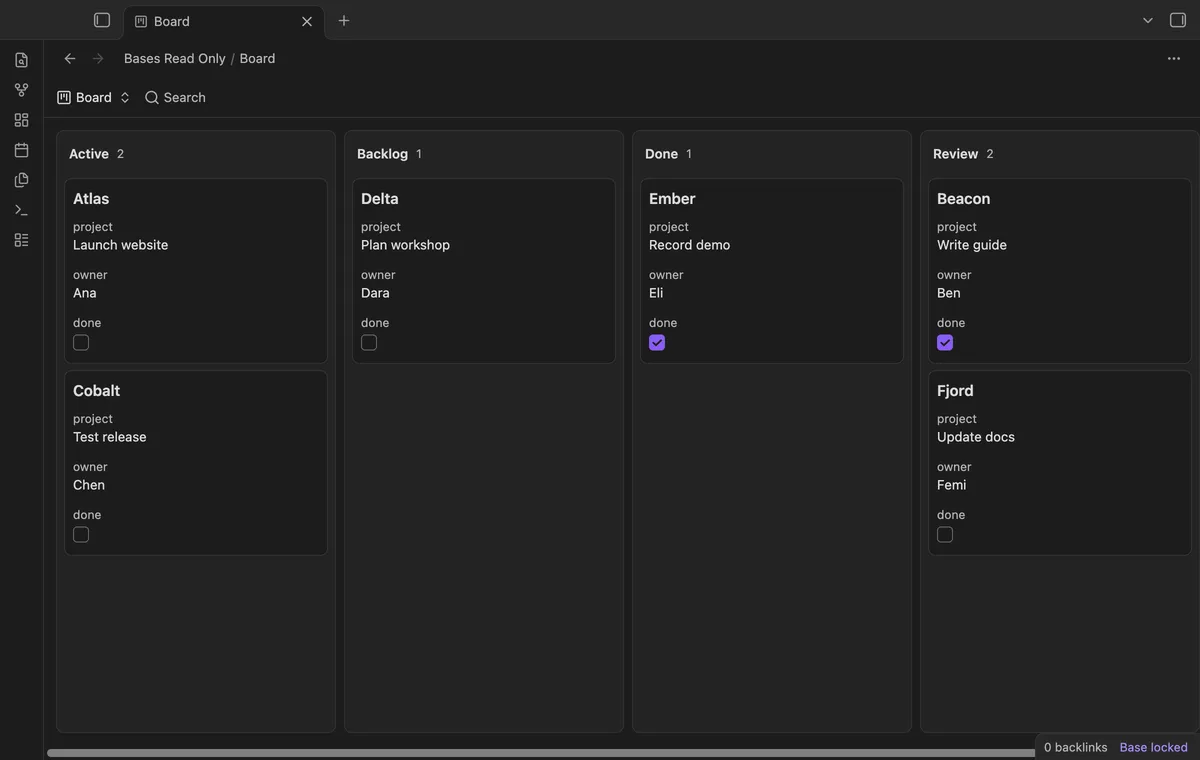This screenshot has height=760, width=1200.
Task: Open quick switcher icon in ribbon
Action: pyautogui.click(x=22, y=60)
